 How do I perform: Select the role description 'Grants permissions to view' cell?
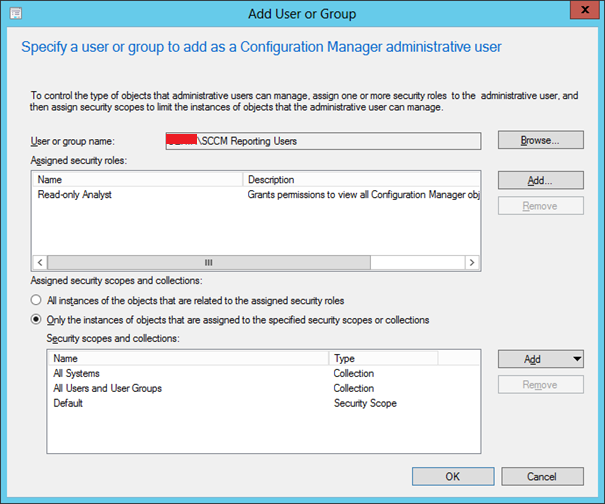[x=363, y=194]
